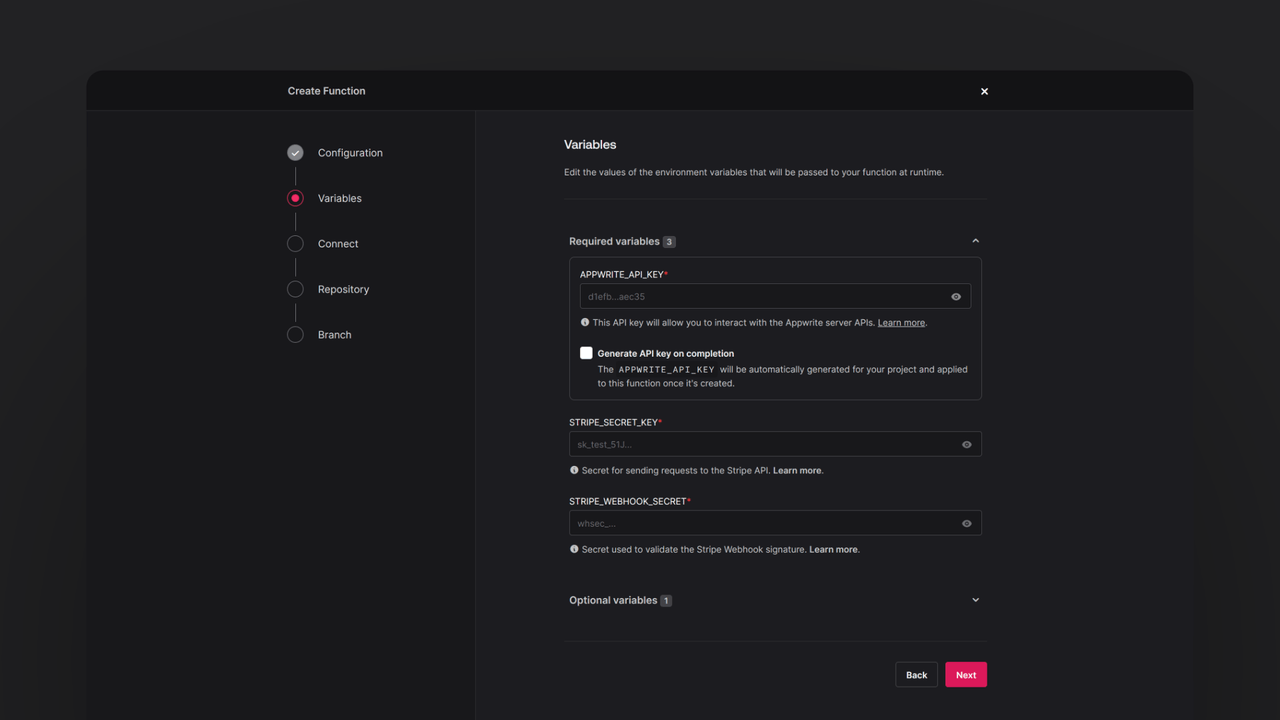The image size is (1280, 720).
Task: Click the Branch step circle
Action: [295, 335]
